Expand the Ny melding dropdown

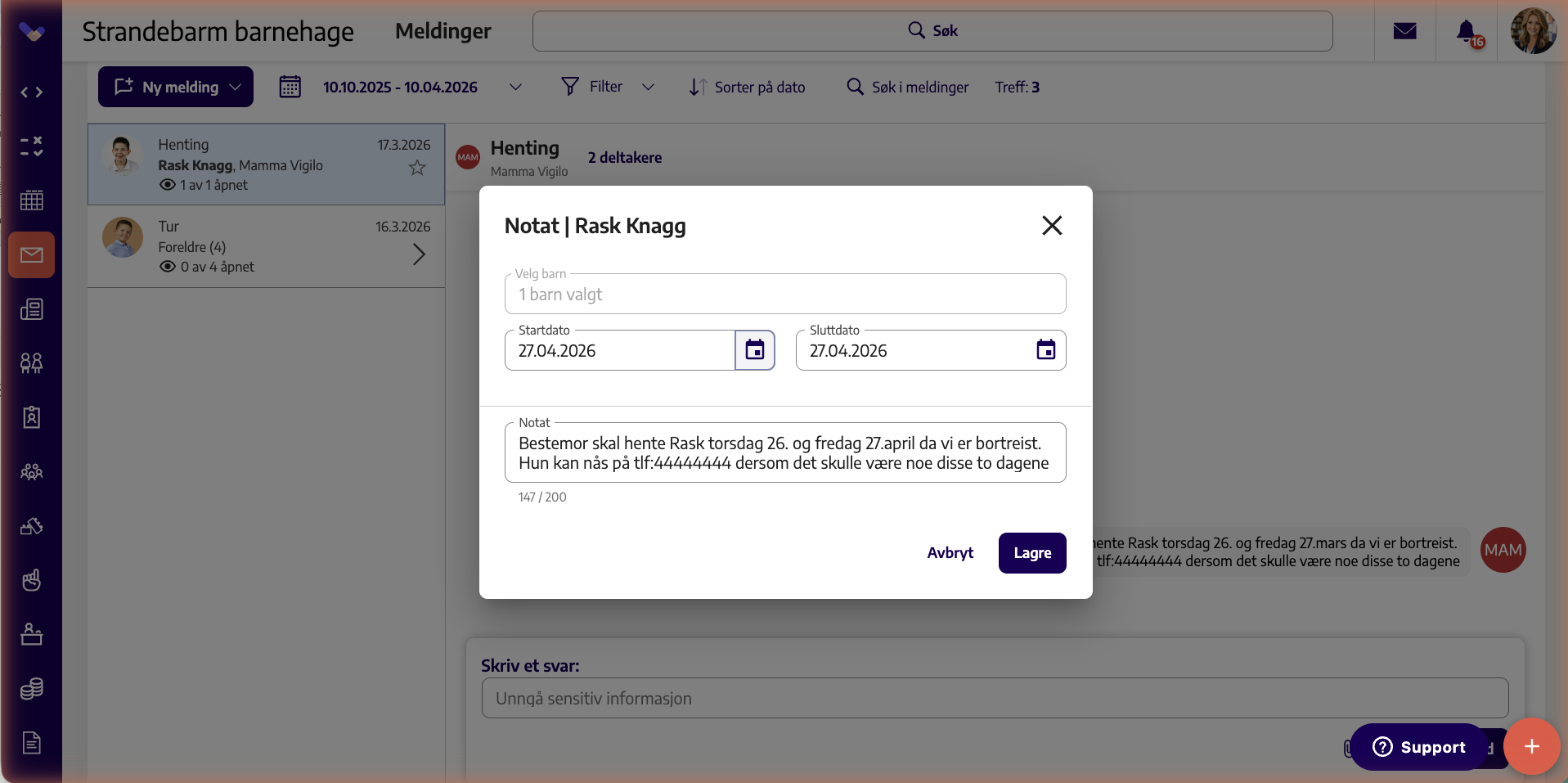tap(236, 87)
